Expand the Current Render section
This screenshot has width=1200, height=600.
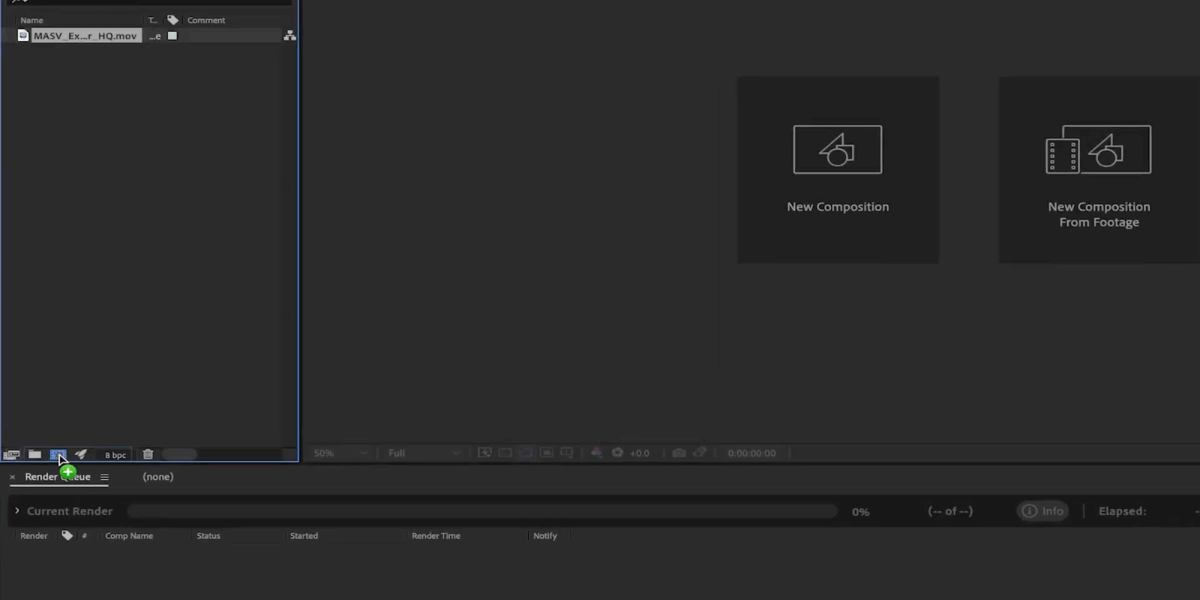point(17,511)
